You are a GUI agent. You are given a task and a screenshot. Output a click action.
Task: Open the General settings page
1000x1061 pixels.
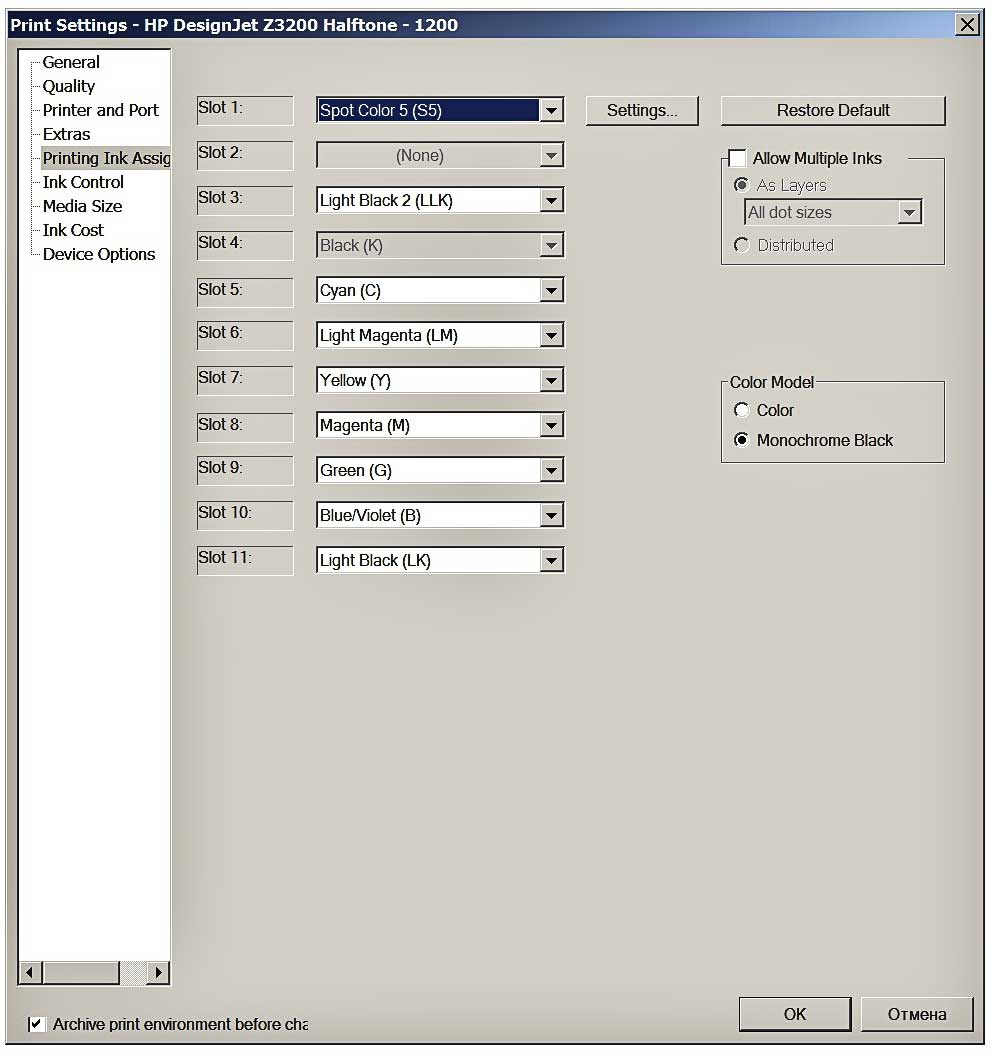click(x=71, y=62)
